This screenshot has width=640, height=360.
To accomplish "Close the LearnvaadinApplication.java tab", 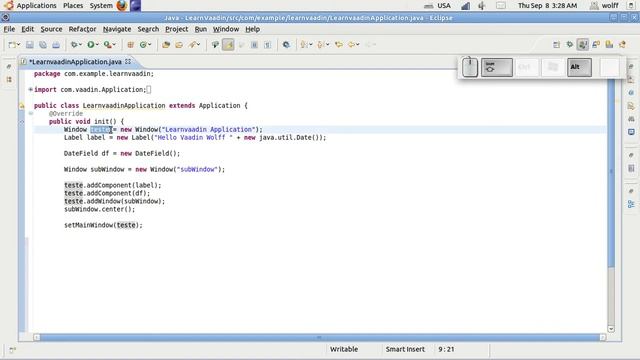I will coord(128,62).
